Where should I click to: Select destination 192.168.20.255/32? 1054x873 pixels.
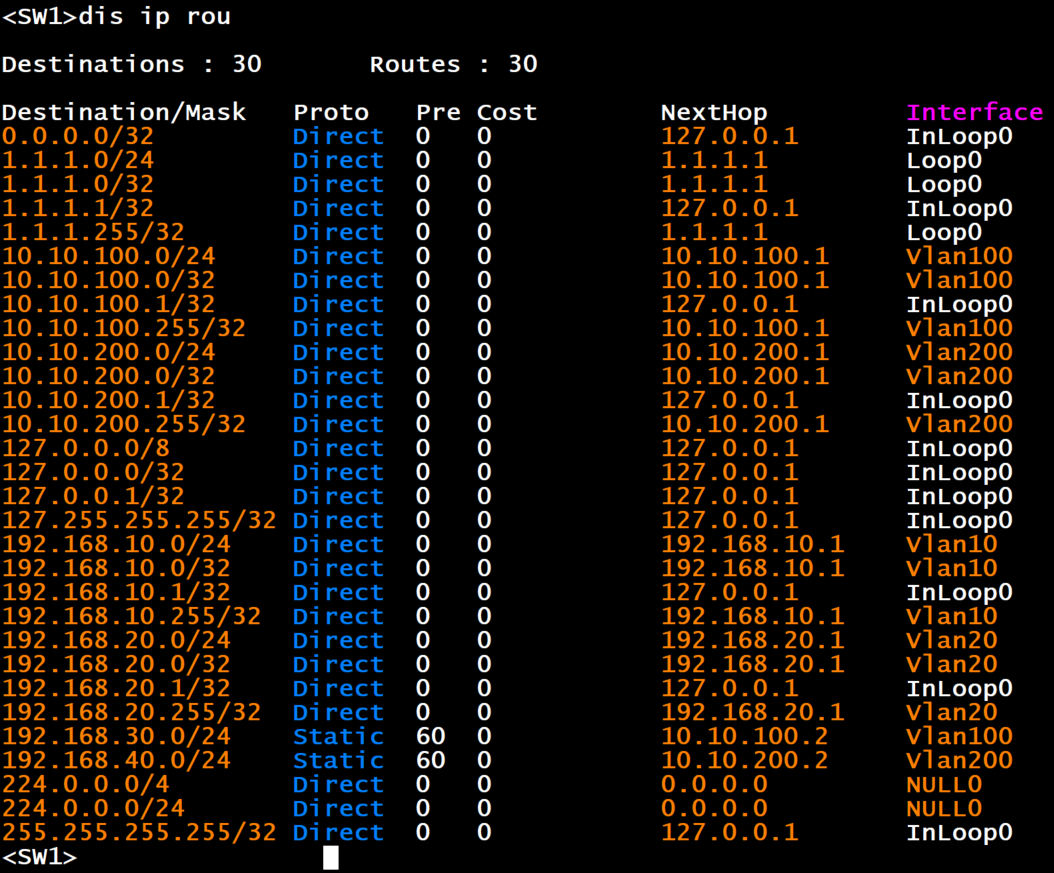pos(132,713)
